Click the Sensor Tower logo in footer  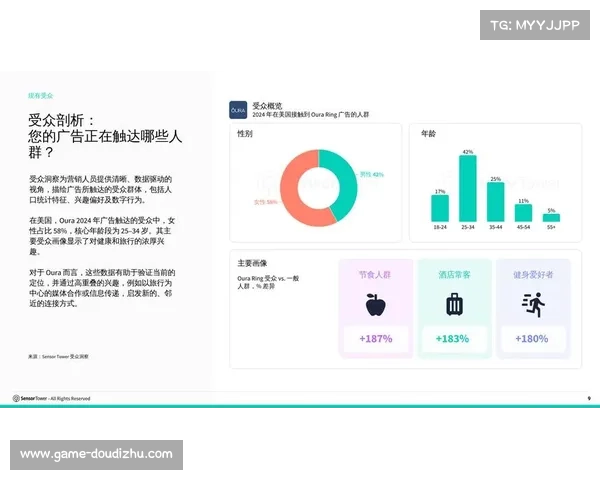point(30,398)
